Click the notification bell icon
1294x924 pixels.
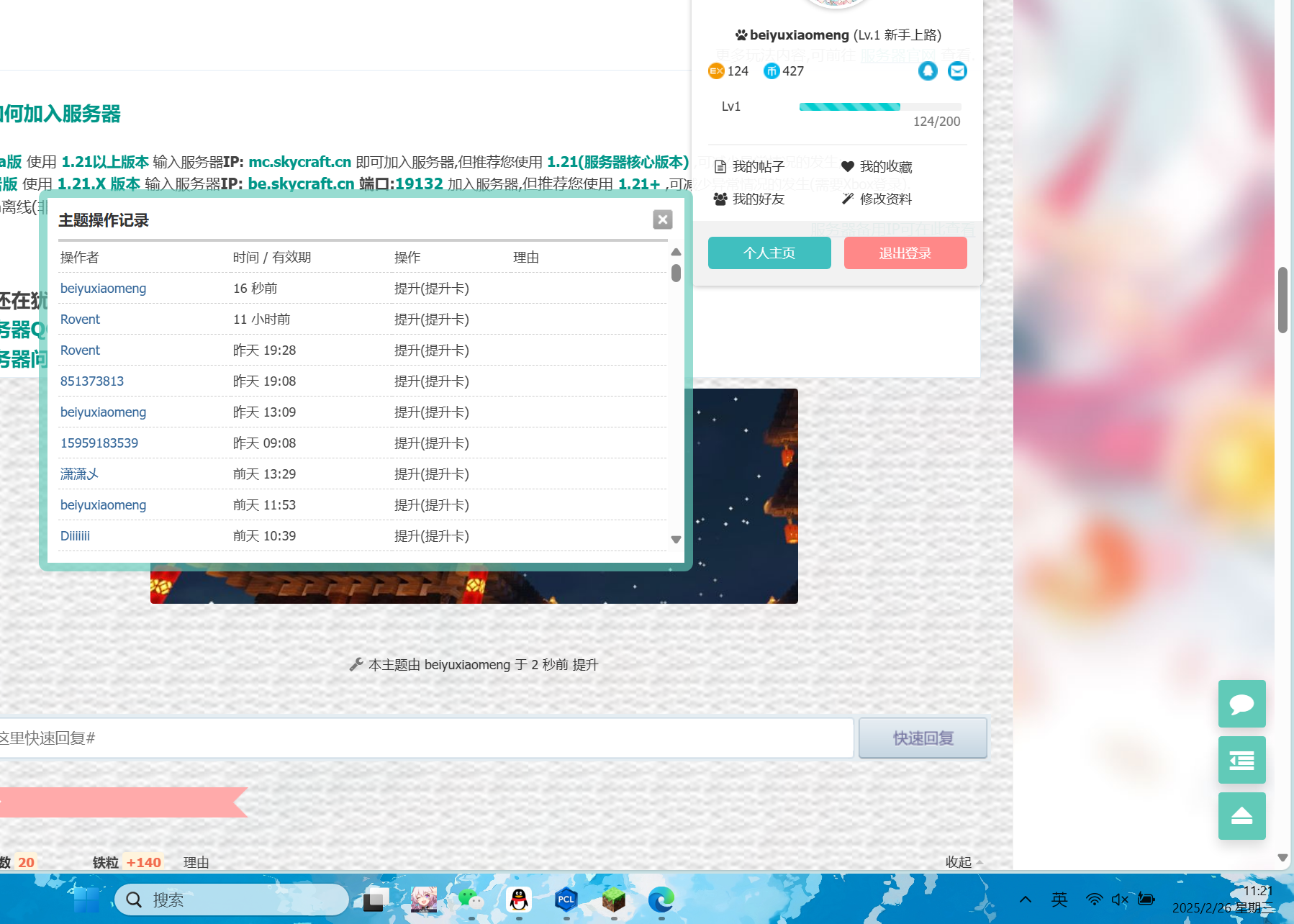pyautogui.click(x=928, y=71)
